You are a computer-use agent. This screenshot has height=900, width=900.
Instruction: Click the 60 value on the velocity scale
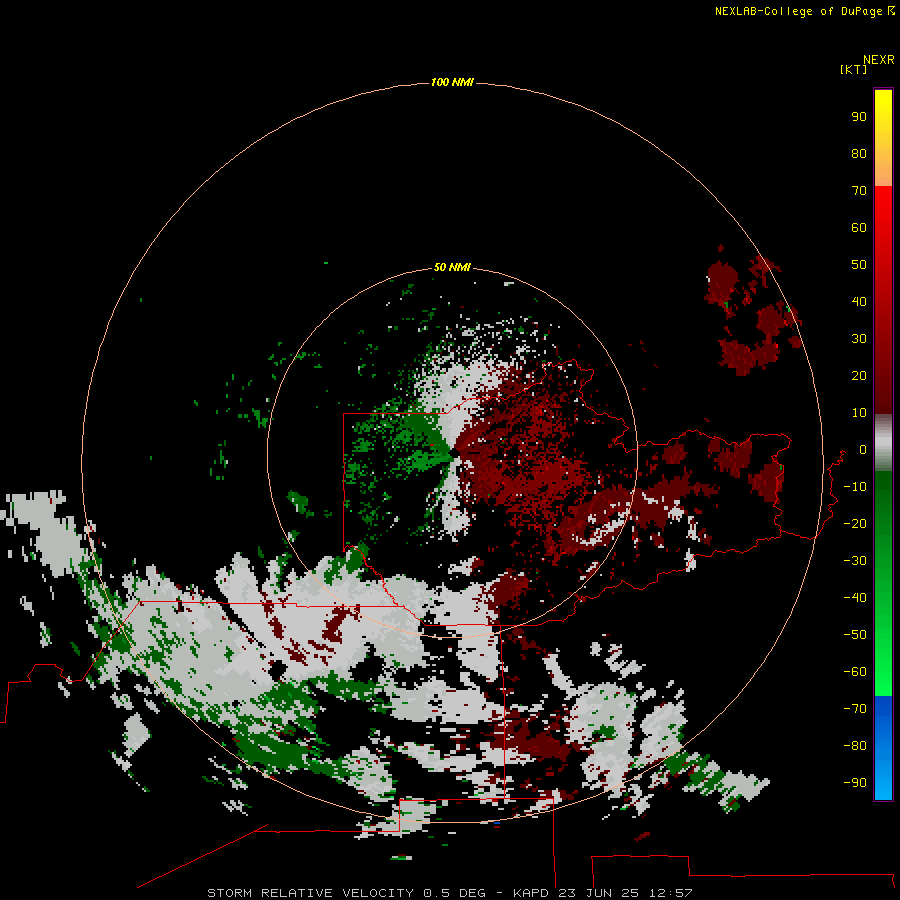click(x=859, y=227)
